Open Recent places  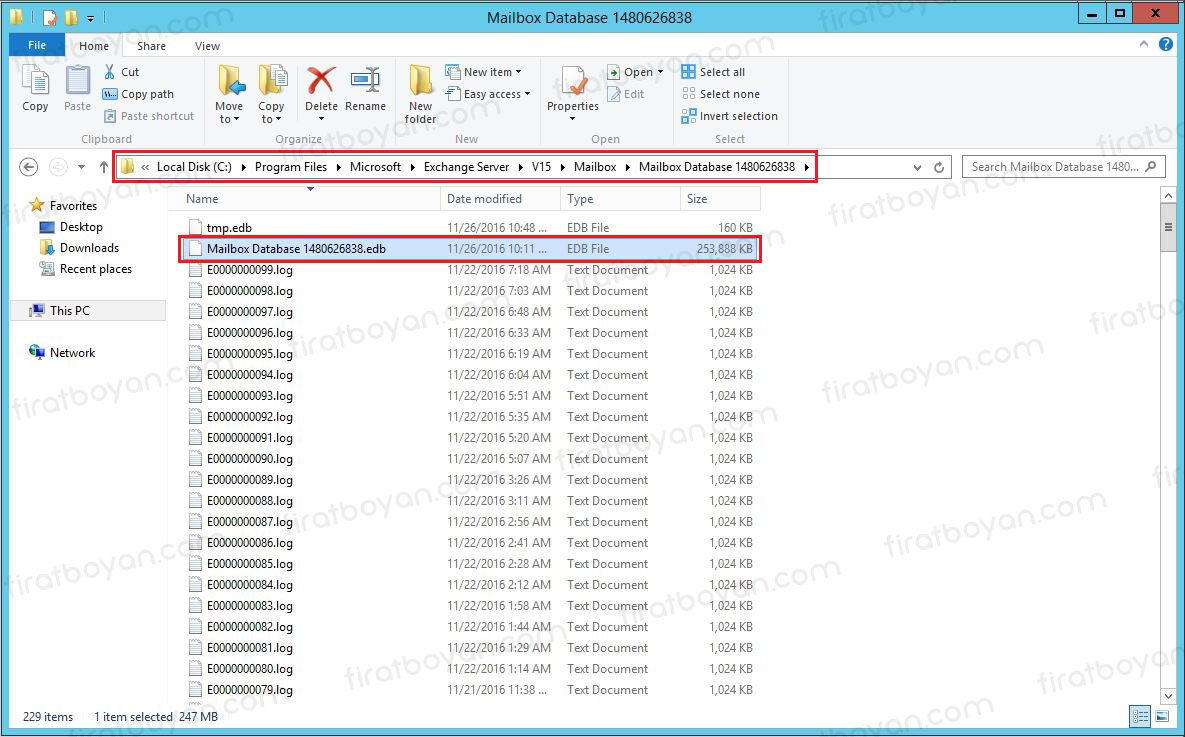(x=86, y=269)
